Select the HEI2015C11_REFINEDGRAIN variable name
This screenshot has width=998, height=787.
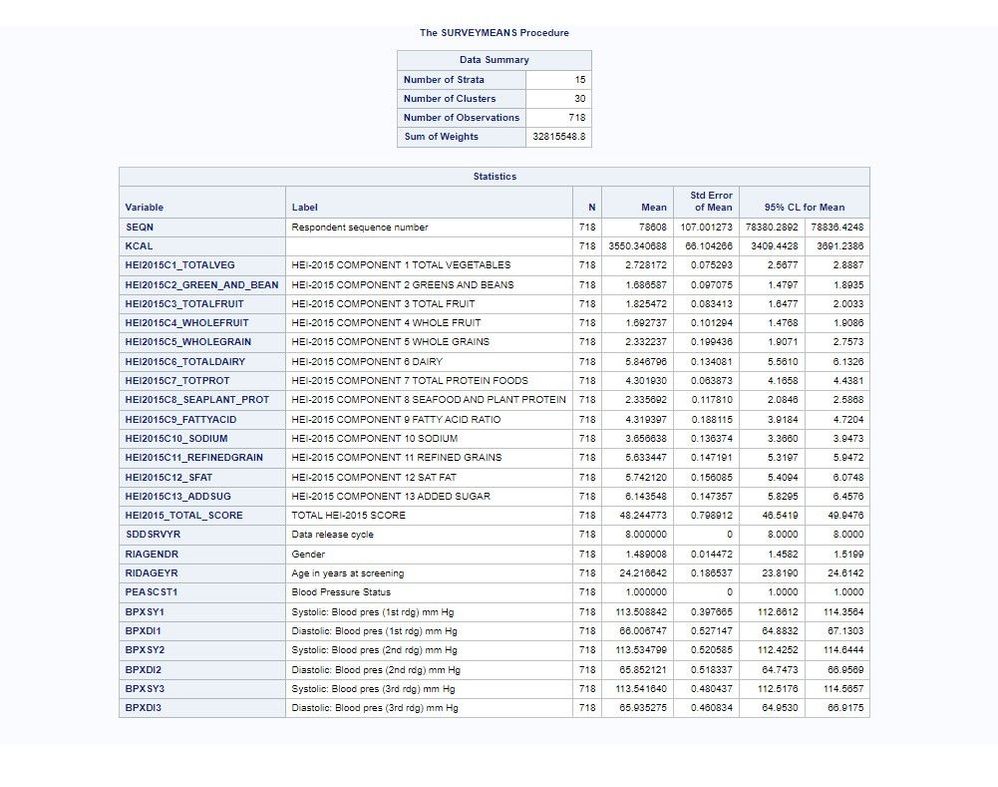[194, 458]
